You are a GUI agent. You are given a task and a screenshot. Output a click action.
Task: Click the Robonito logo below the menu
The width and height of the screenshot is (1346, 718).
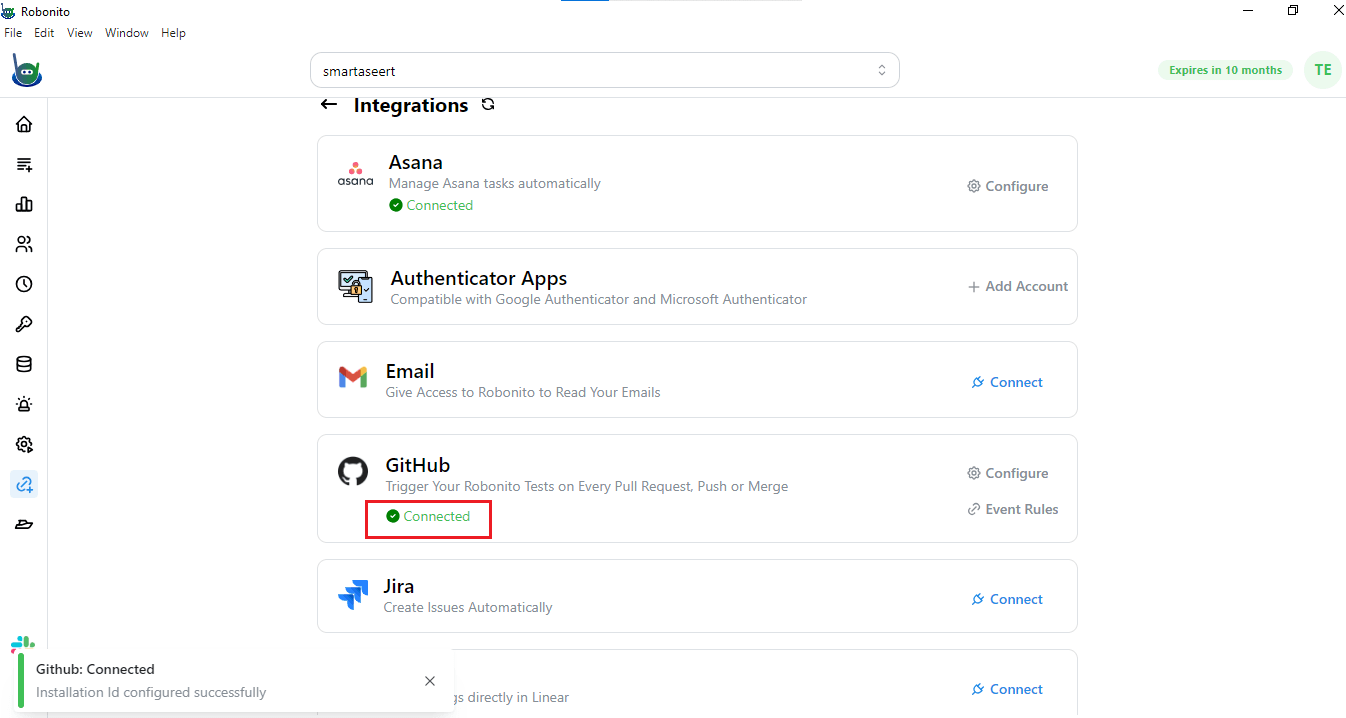pos(26,71)
